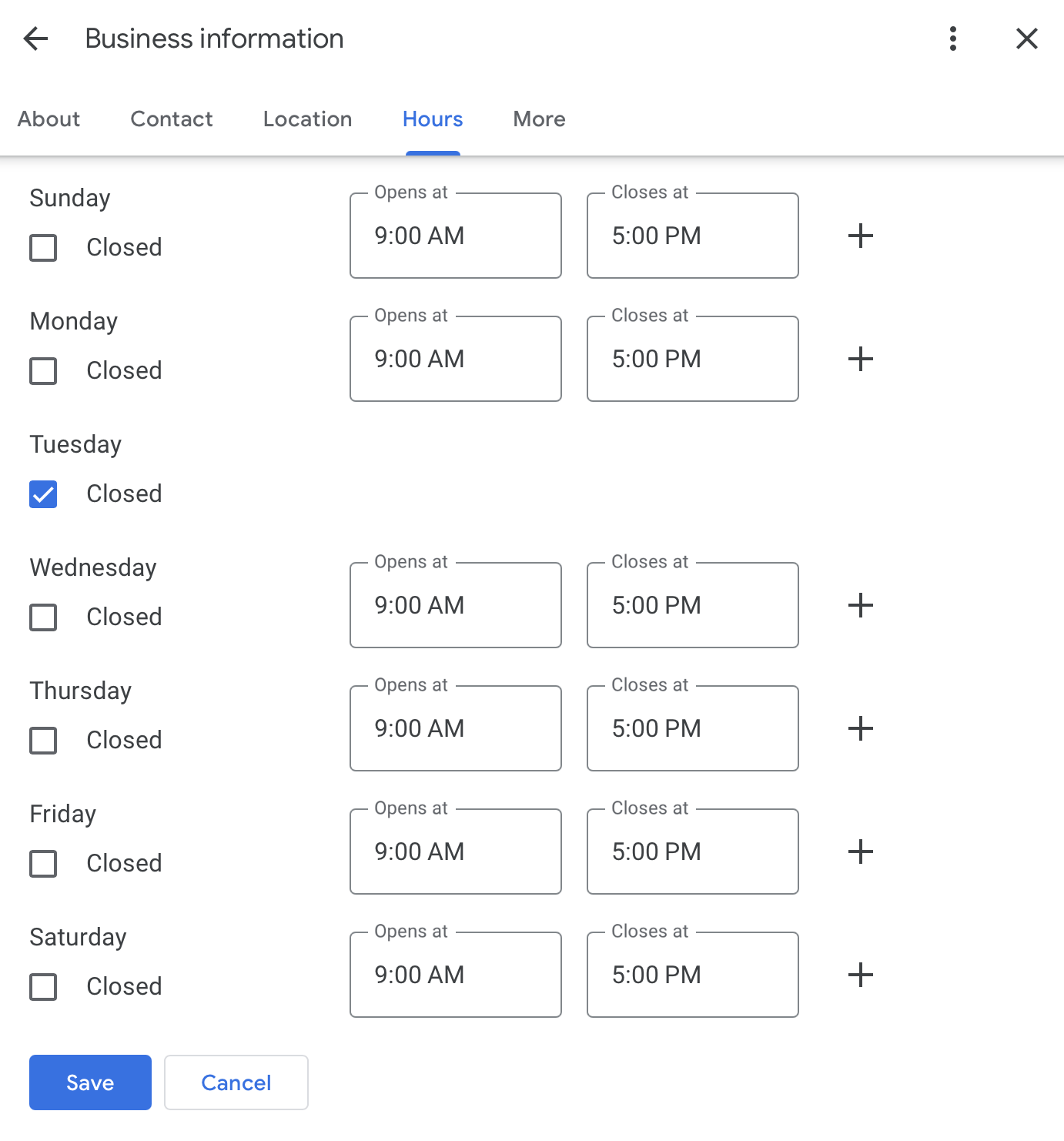
Task: Add extra hours with Monday's plus icon
Action: [x=861, y=359]
